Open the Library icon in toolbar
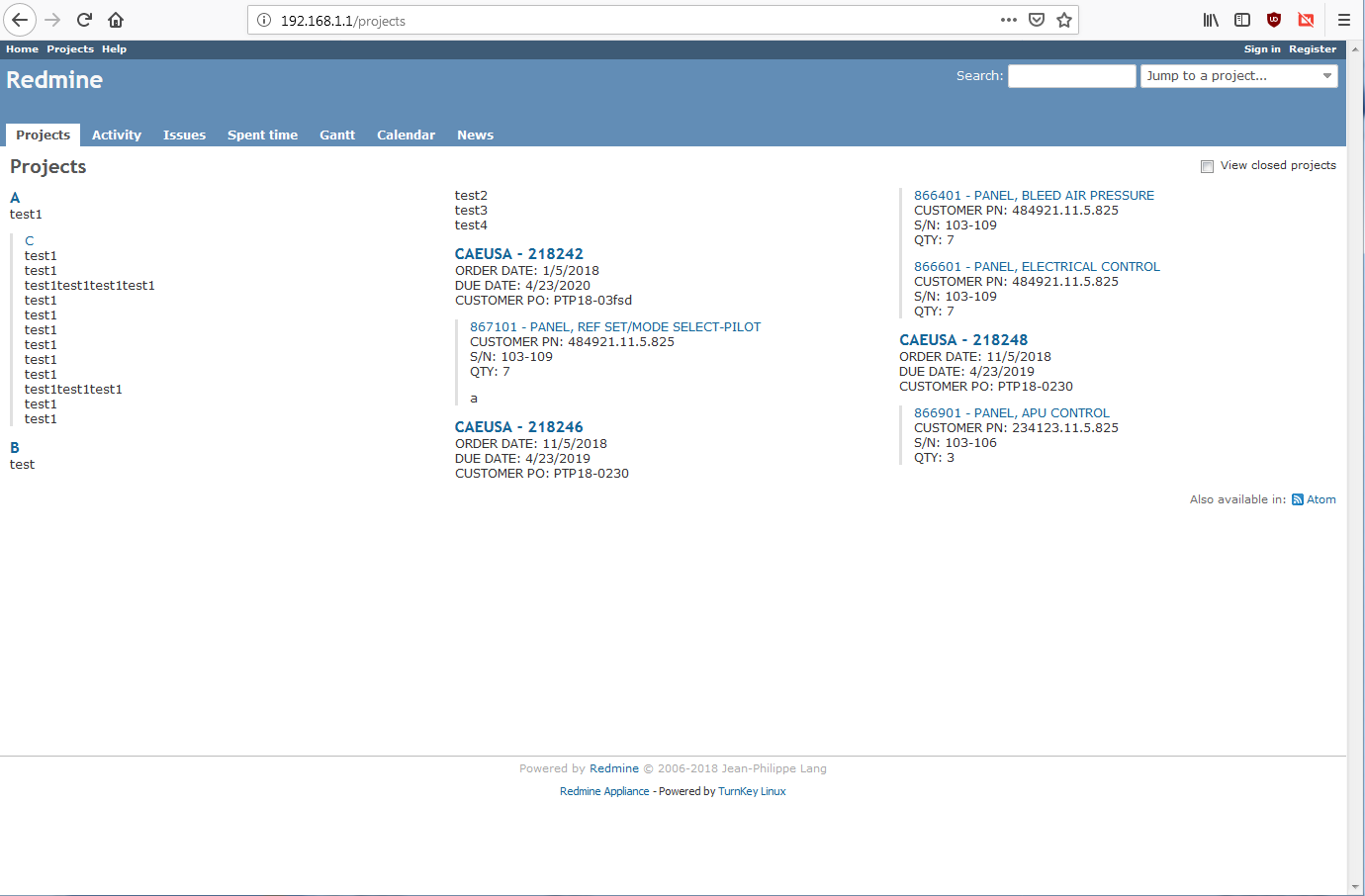Viewport: 1365px width, 896px height. point(1211,20)
